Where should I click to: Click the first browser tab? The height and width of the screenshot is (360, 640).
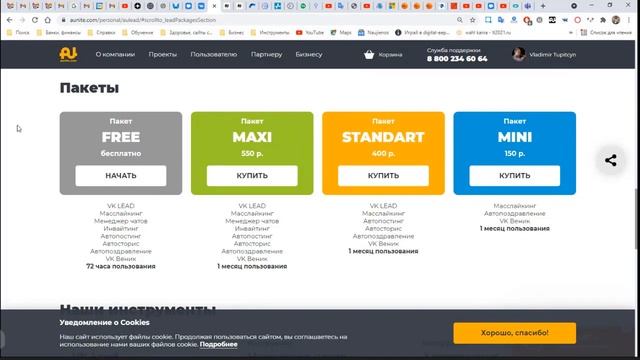[11, 6]
